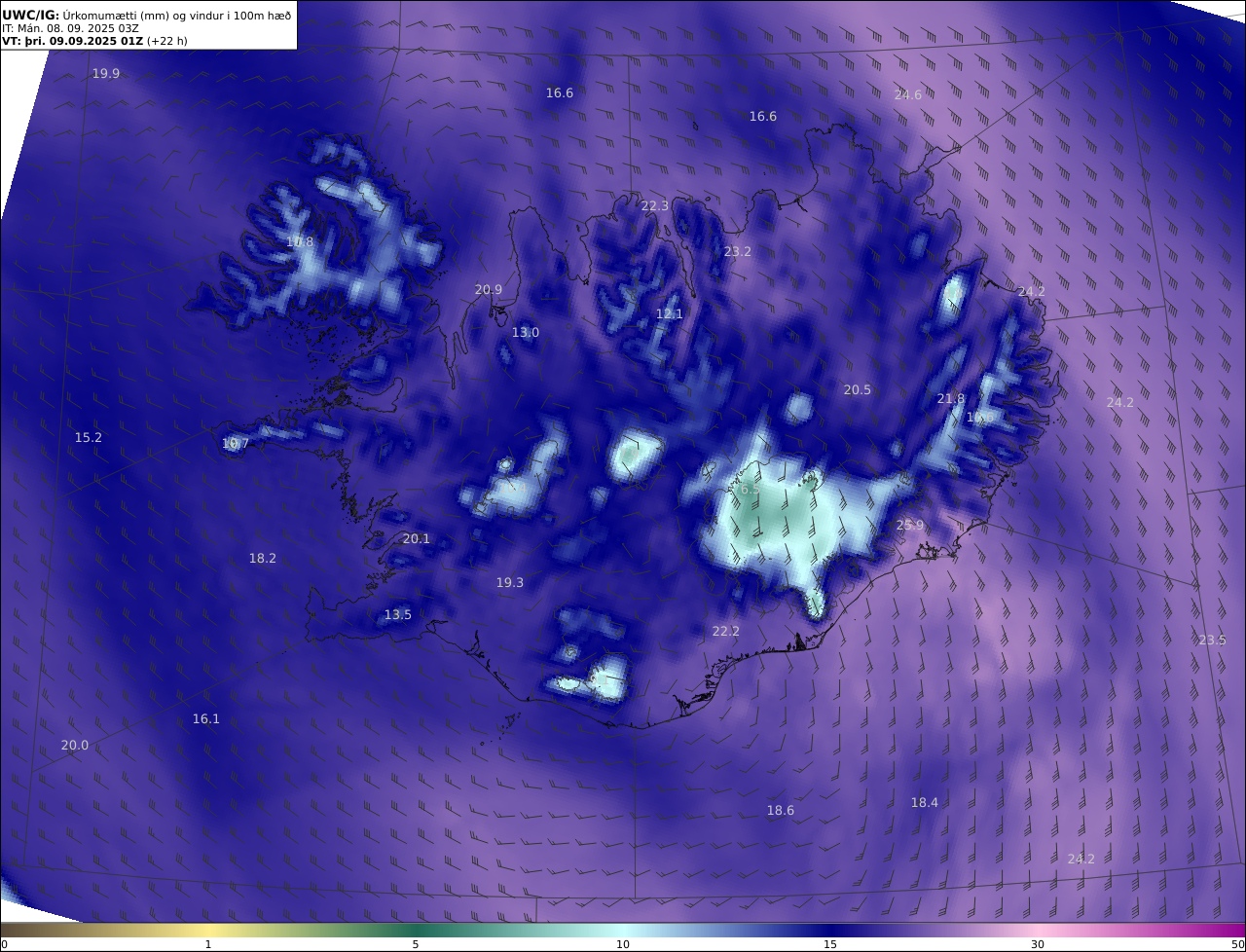Click the 12.1 value label
The width and height of the screenshot is (1246, 952).
coord(670,314)
